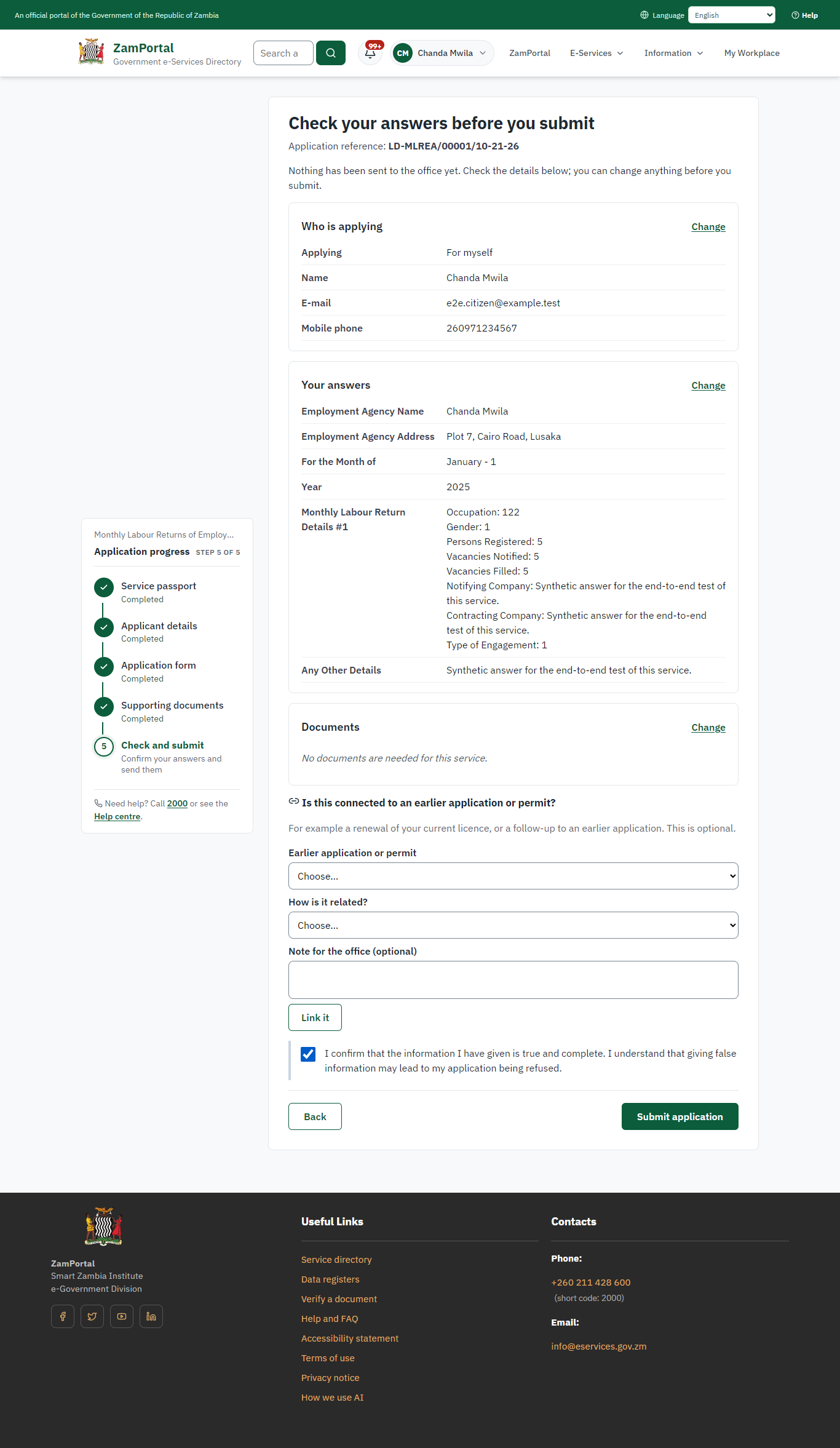Open the Verify a document footer link
The width and height of the screenshot is (840, 1448).
pyautogui.click(x=339, y=1299)
